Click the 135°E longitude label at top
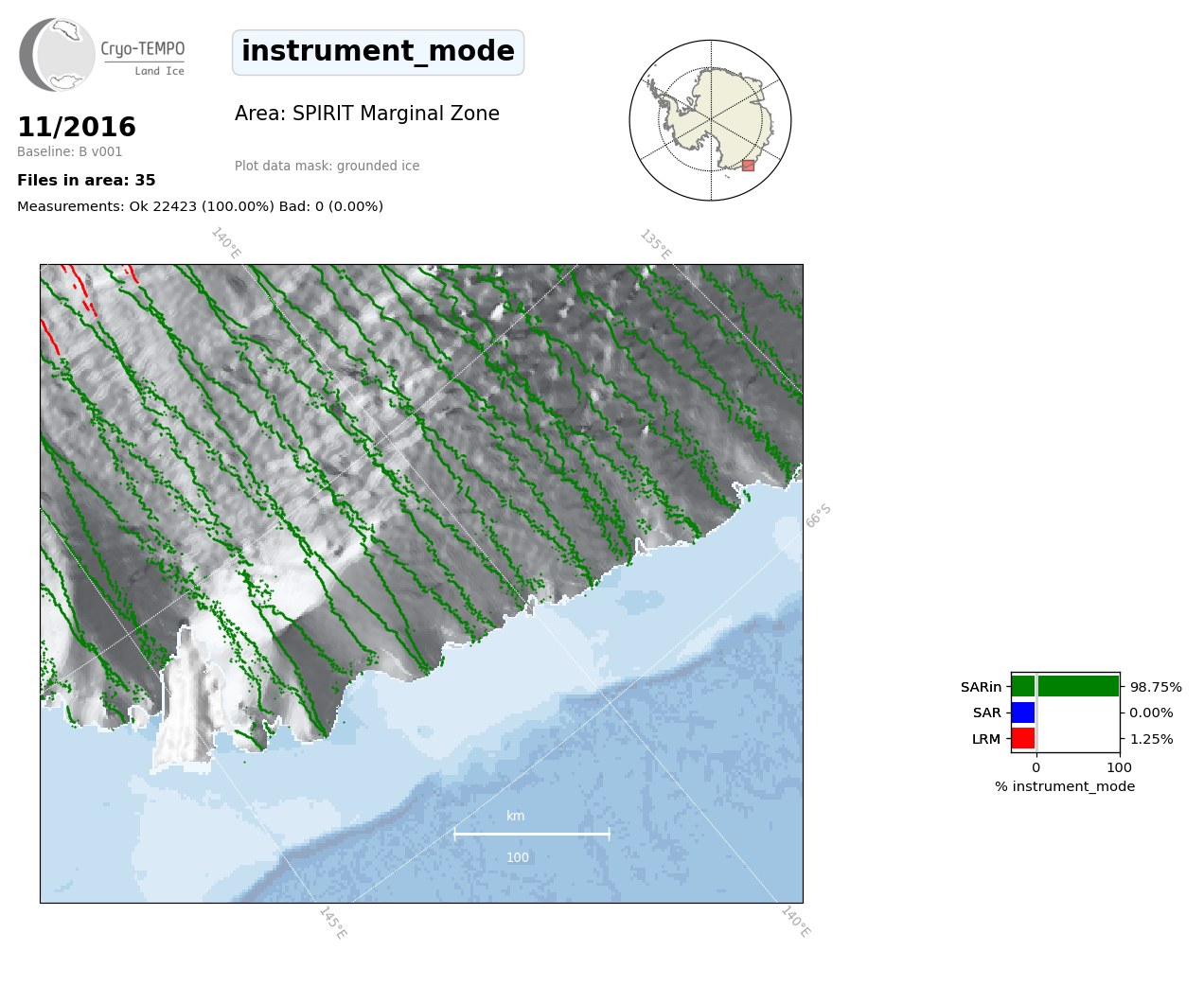1204x1003 pixels. 655,244
